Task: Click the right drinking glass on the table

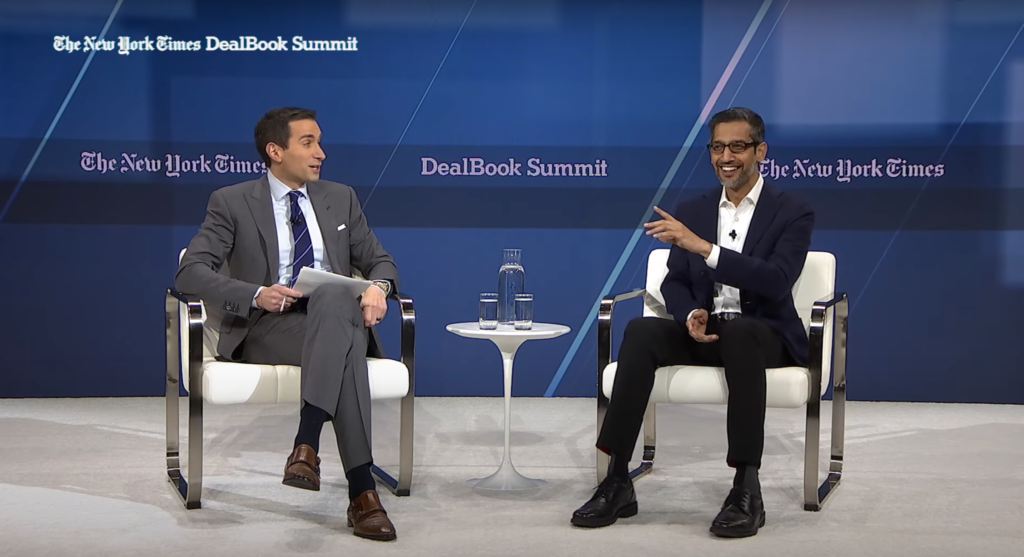Action: (x=524, y=311)
